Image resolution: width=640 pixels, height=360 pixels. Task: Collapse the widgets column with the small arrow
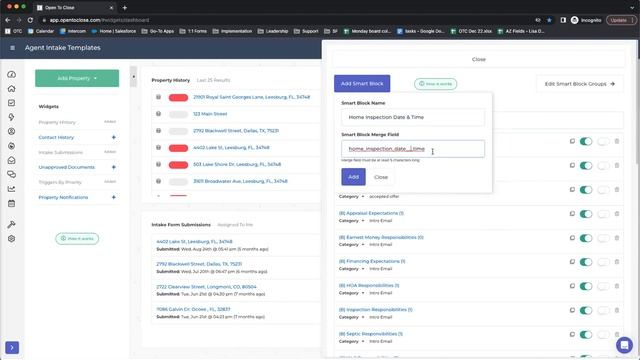[x=133, y=77]
